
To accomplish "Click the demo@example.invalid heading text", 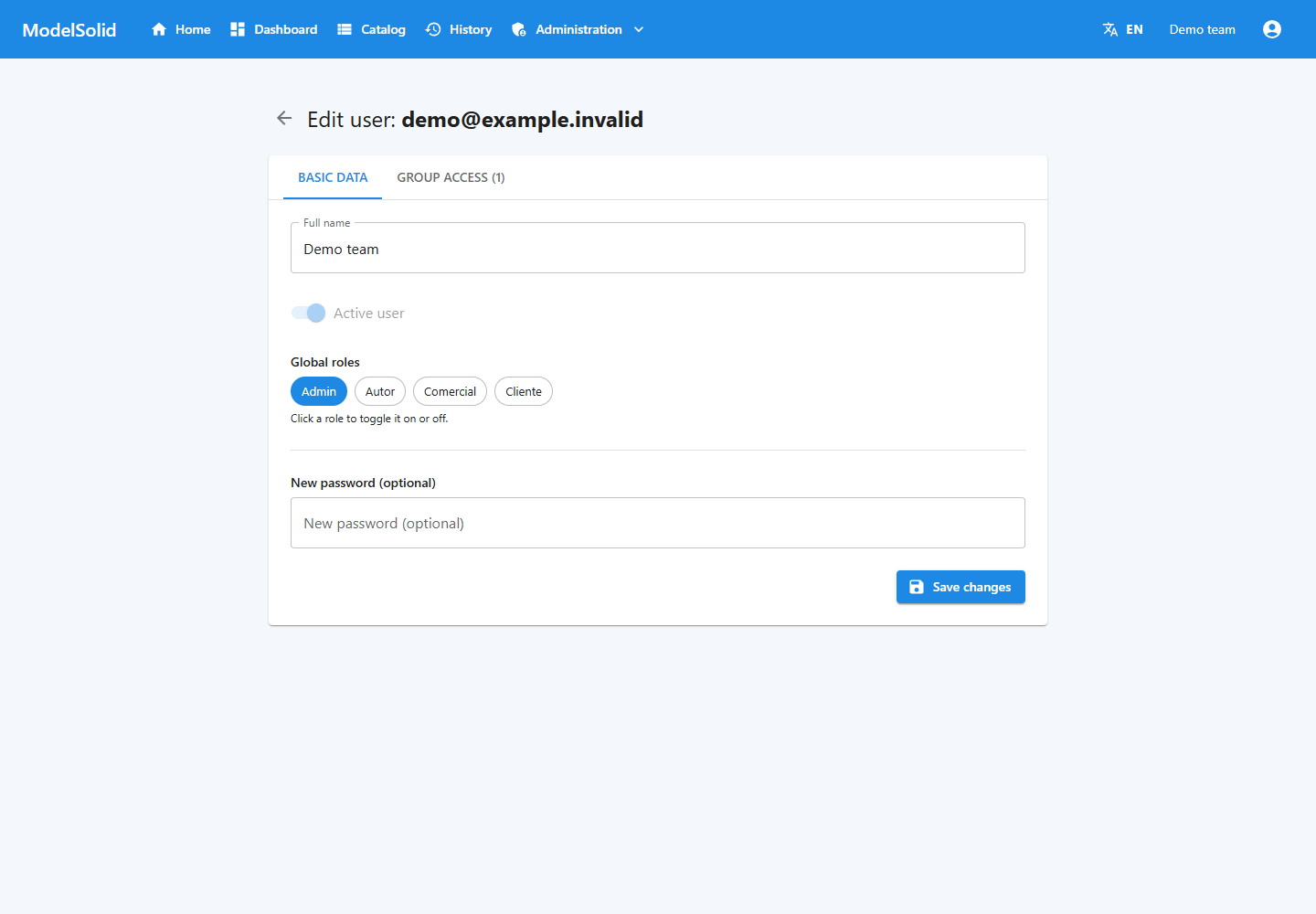I will point(523,120).
